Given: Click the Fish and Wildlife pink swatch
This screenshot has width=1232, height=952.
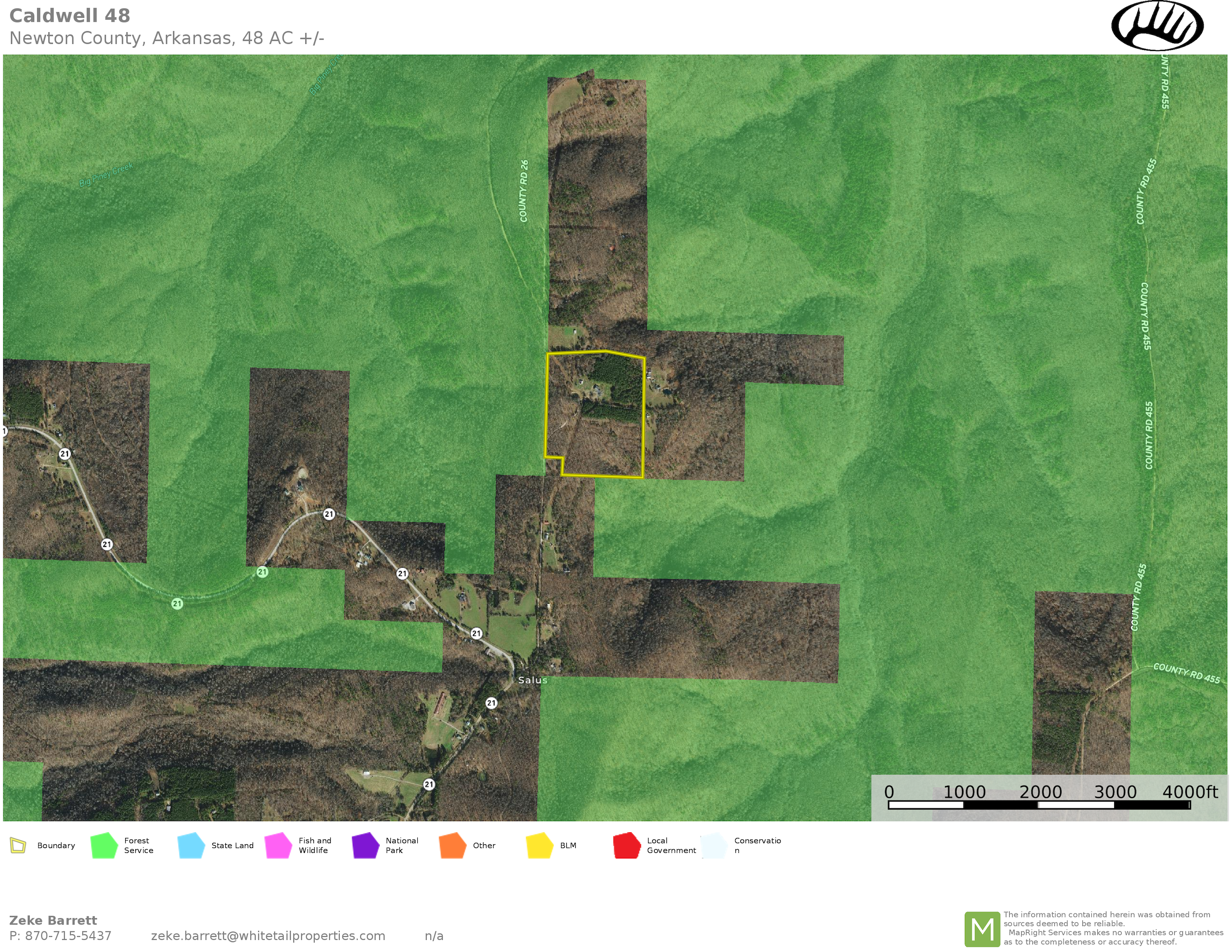Looking at the screenshot, I should point(278,845).
